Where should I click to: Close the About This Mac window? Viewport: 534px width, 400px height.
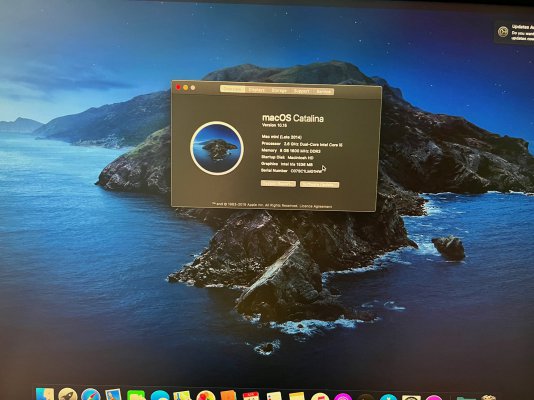[x=178, y=87]
